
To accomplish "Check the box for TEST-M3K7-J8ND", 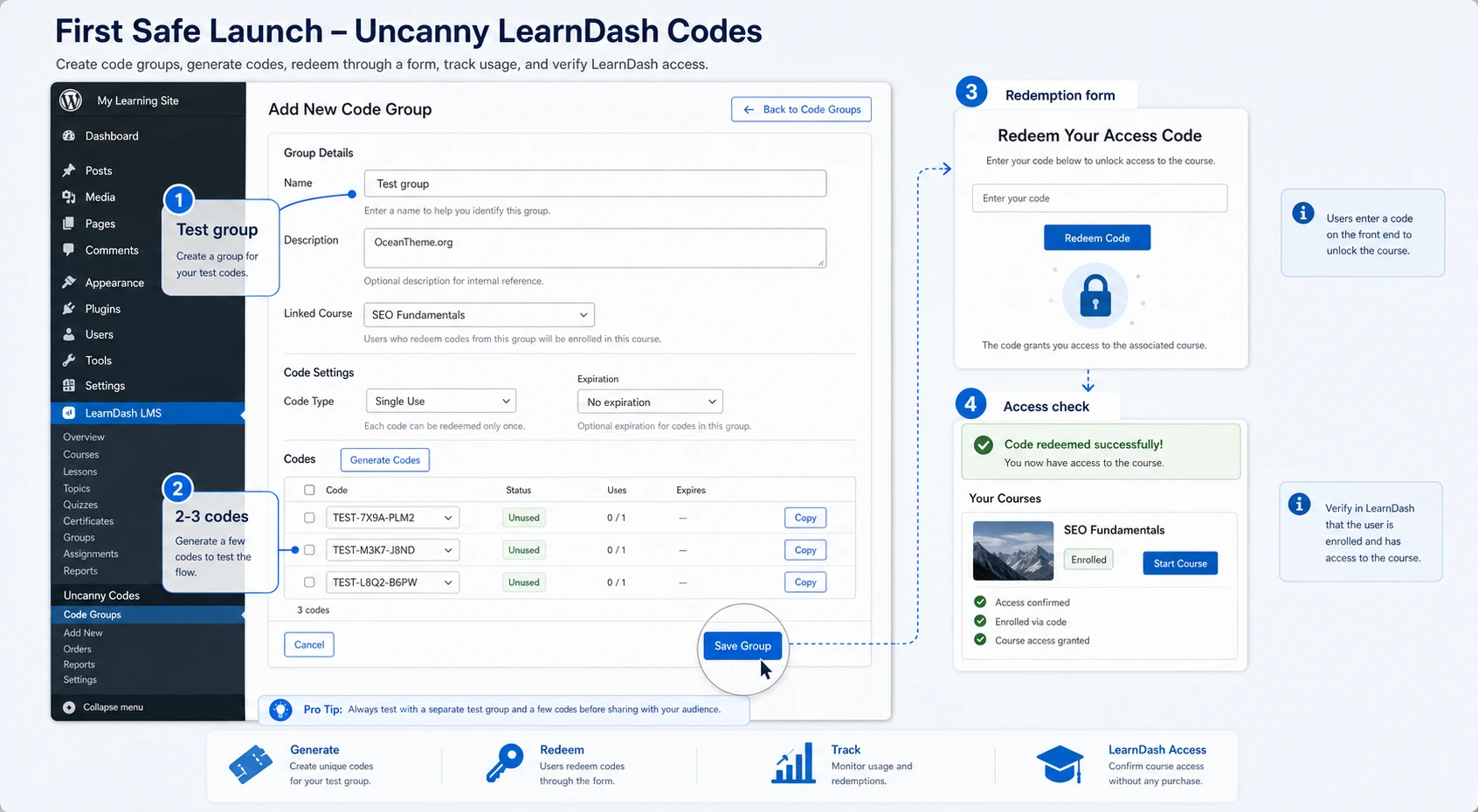I will pyautogui.click(x=309, y=550).
